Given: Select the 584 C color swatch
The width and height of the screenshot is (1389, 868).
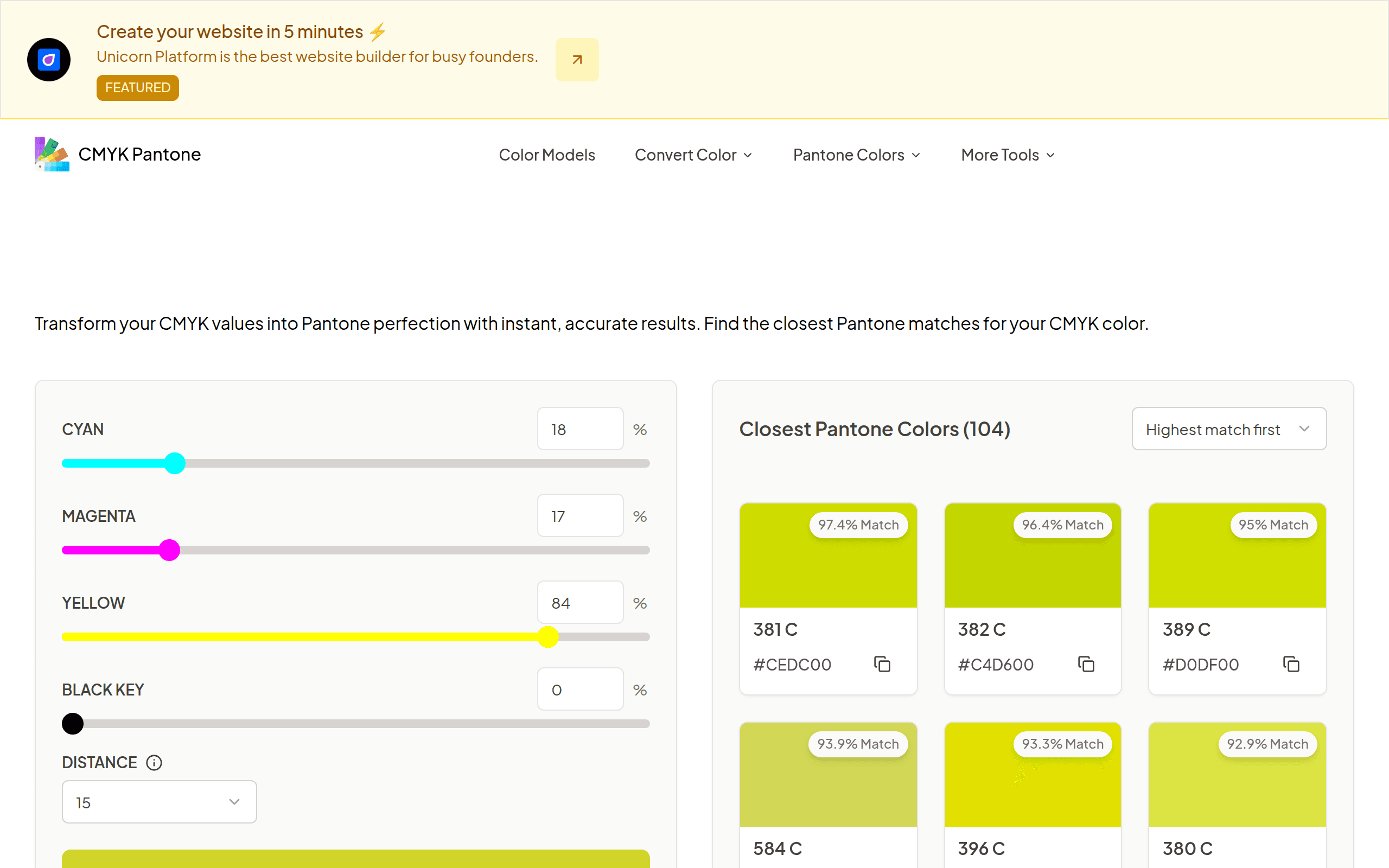Looking at the screenshot, I should click(x=828, y=775).
